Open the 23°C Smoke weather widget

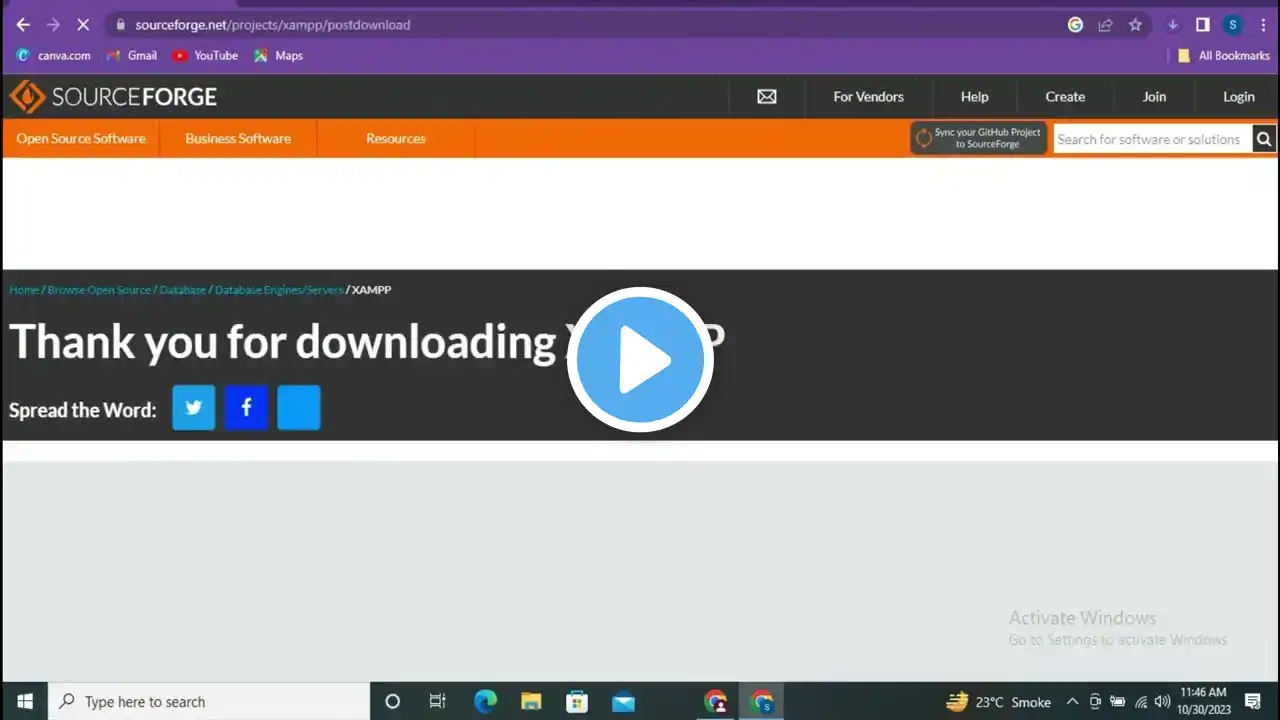tap(998, 701)
